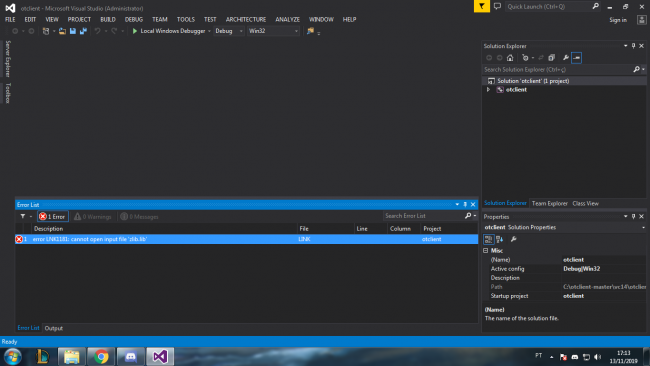Open Solution Explorer Properties wrench icon

(x=565, y=58)
